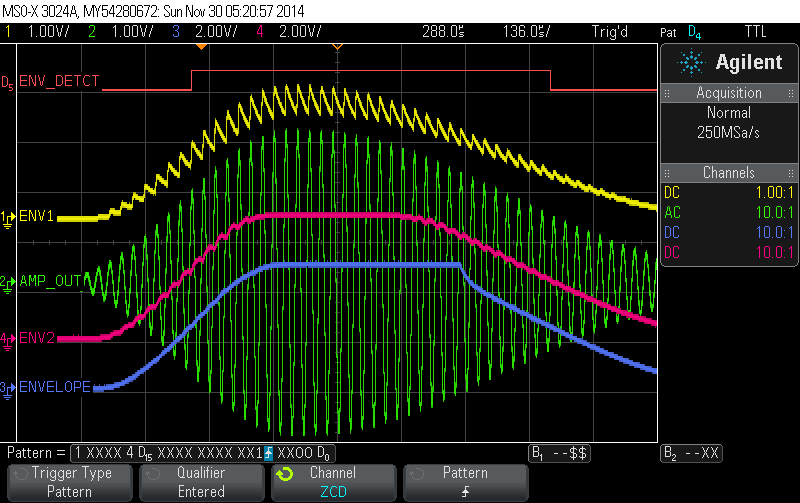
Task: Select the Pattern rising edge softkey
Action: point(465,483)
